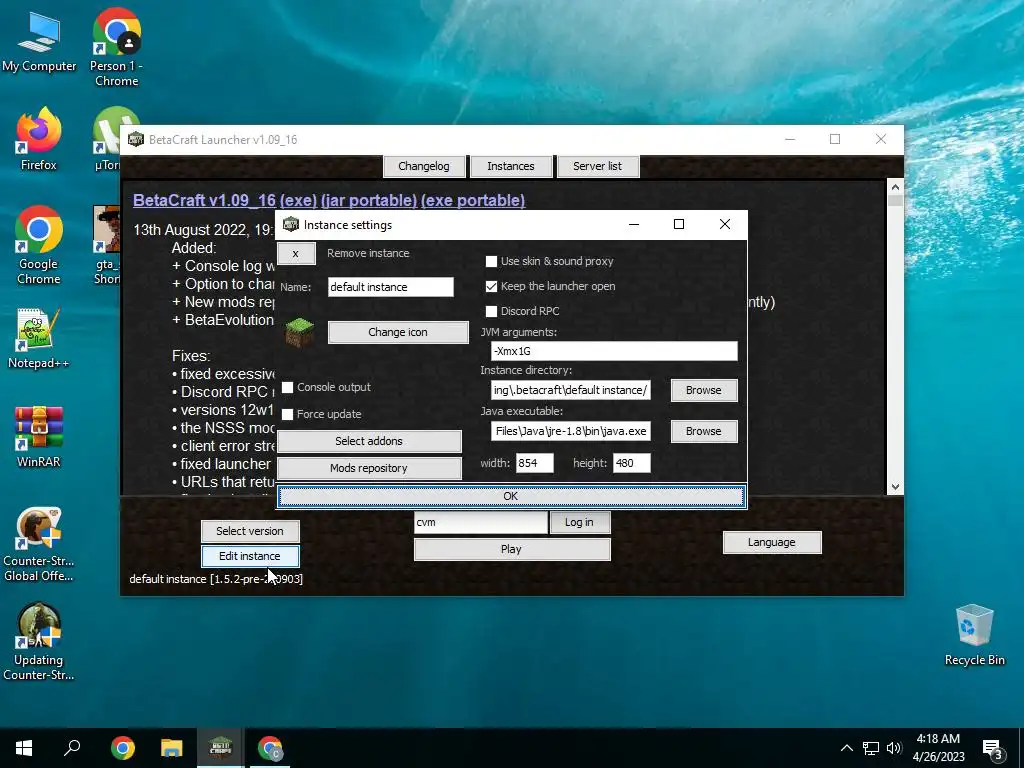Open Google Chrome desktop shortcut
Image resolution: width=1024 pixels, height=768 pixels.
pyautogui.click(x=39, y=245)
